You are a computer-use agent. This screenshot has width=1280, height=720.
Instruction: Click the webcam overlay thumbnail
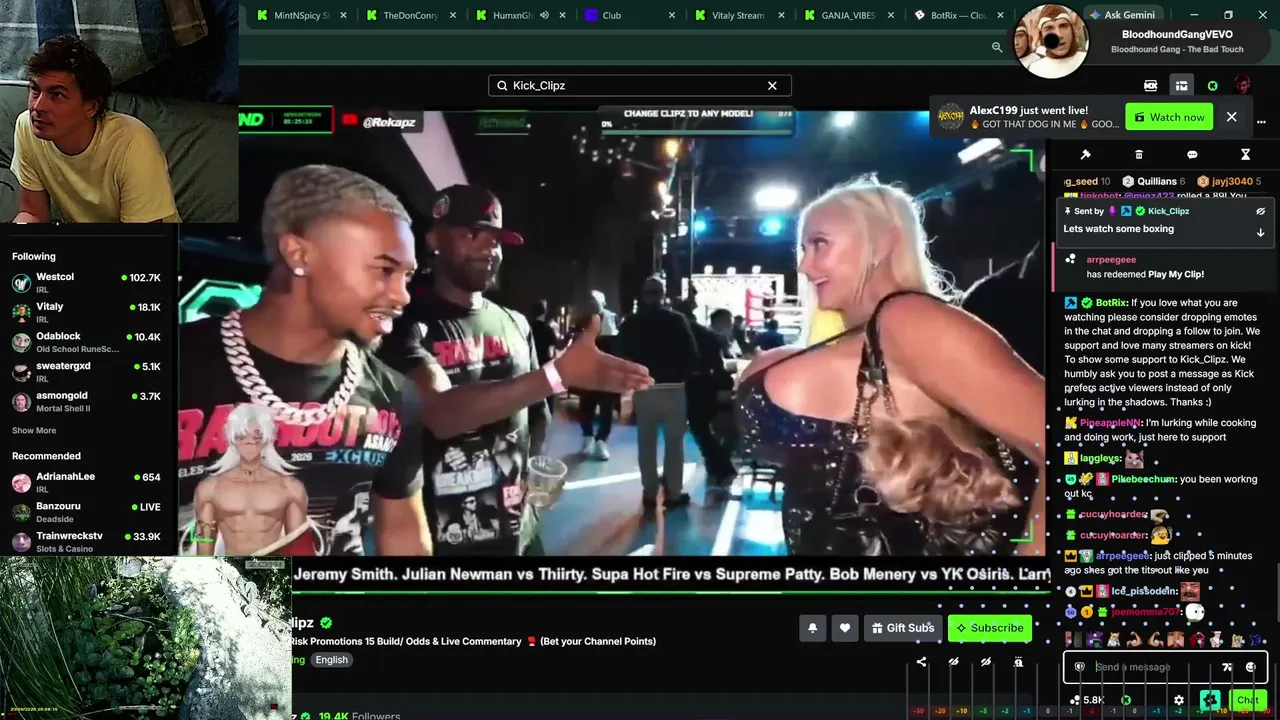tap(119, 110)
